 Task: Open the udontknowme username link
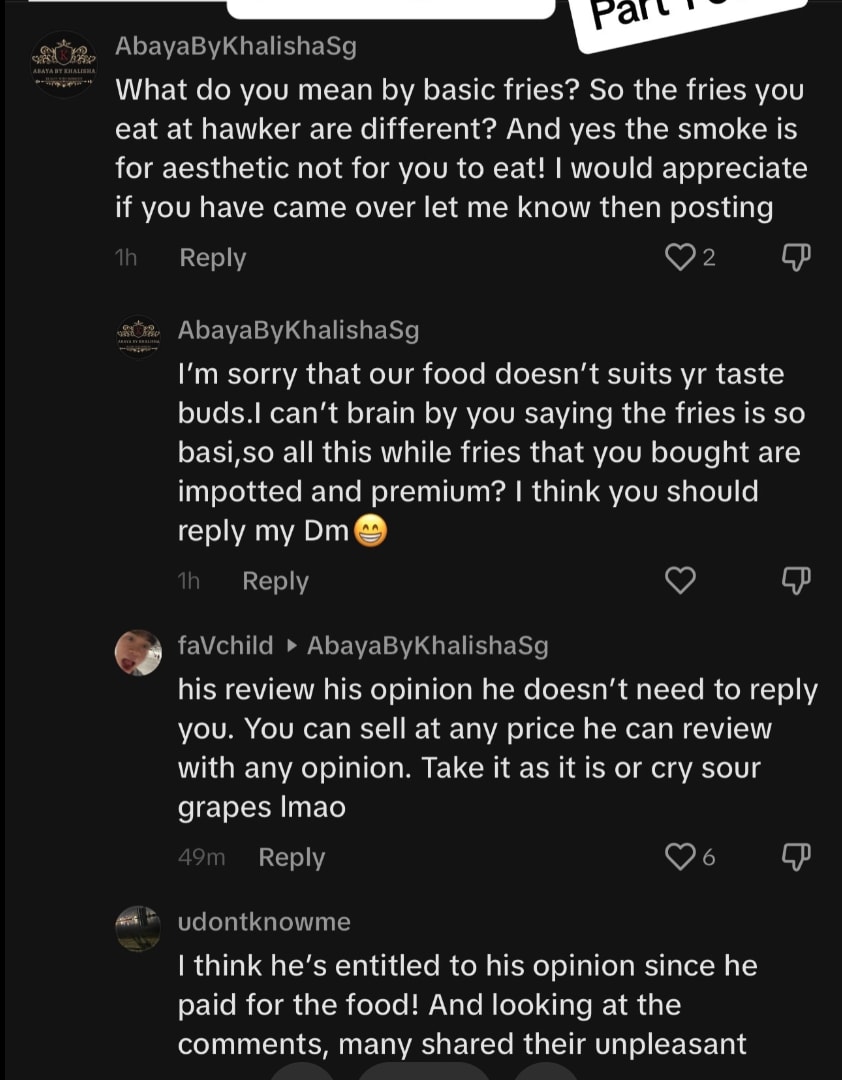pos(264,922)
